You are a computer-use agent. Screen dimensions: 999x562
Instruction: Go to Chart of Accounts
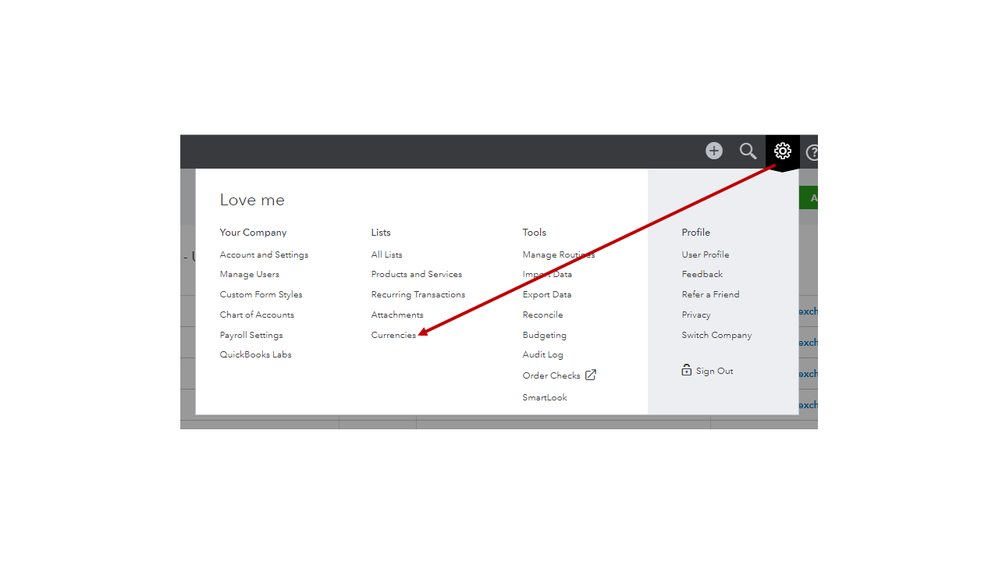point(257,315)
